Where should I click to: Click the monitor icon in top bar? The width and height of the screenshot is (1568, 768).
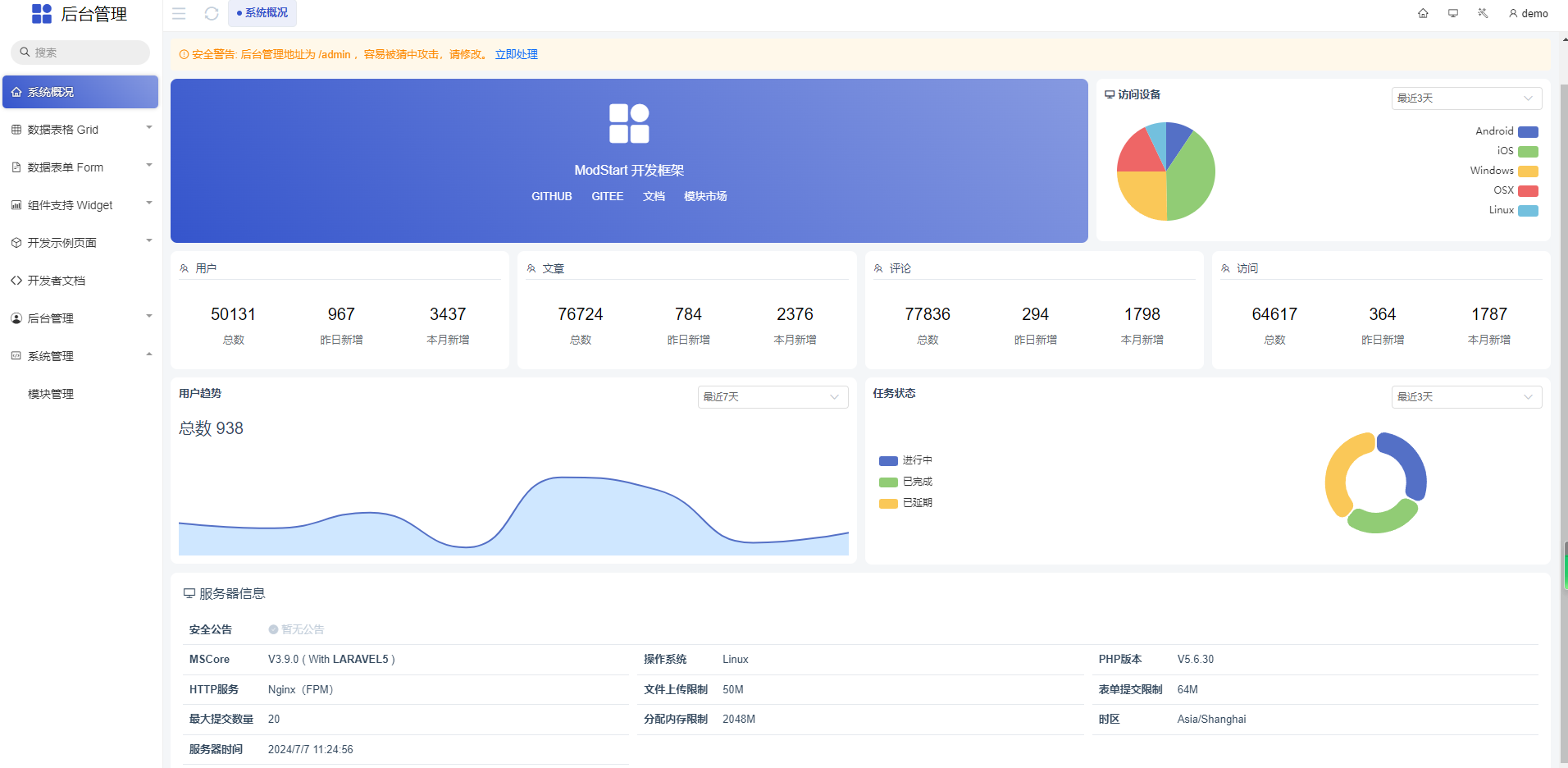[1453, 13]
